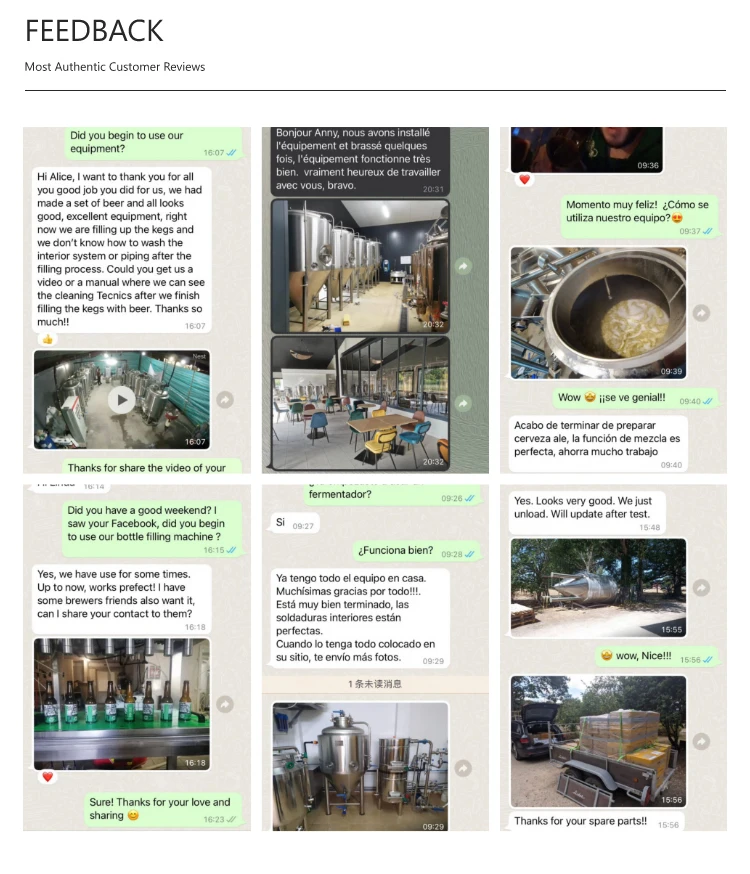
Task: Click forward arrow beside trailer boxes photo
Action: coord(702,741)
